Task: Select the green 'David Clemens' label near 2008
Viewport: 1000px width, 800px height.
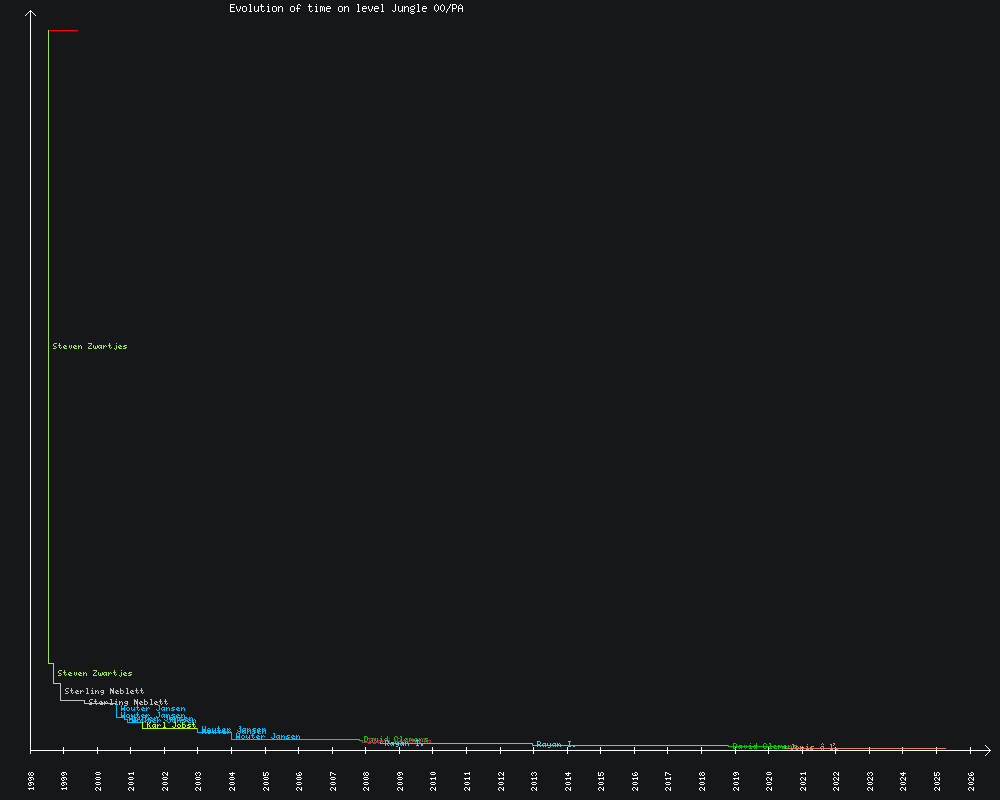Action: pos(395,739)
